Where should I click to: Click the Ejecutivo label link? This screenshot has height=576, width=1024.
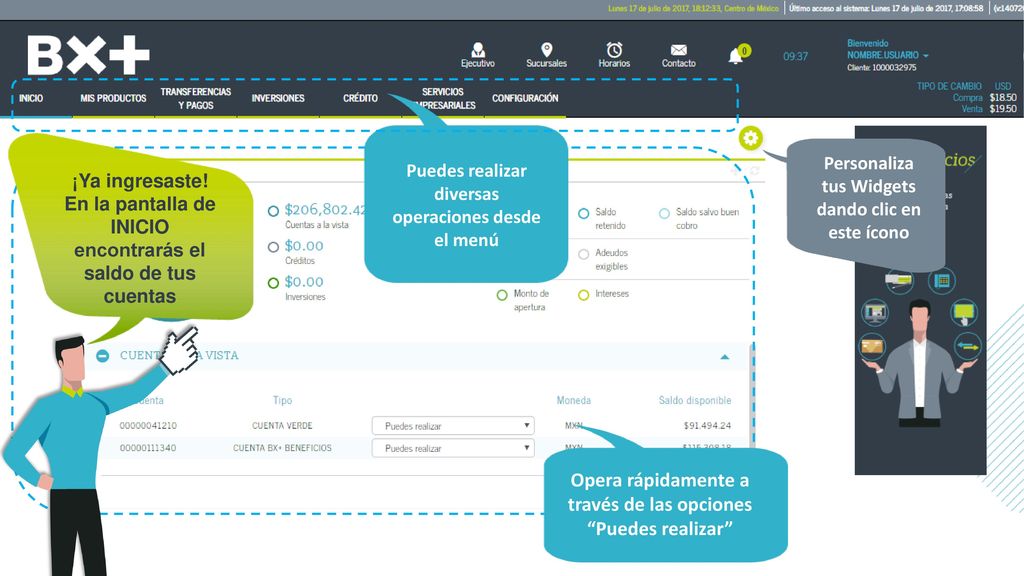click(478, 63)
